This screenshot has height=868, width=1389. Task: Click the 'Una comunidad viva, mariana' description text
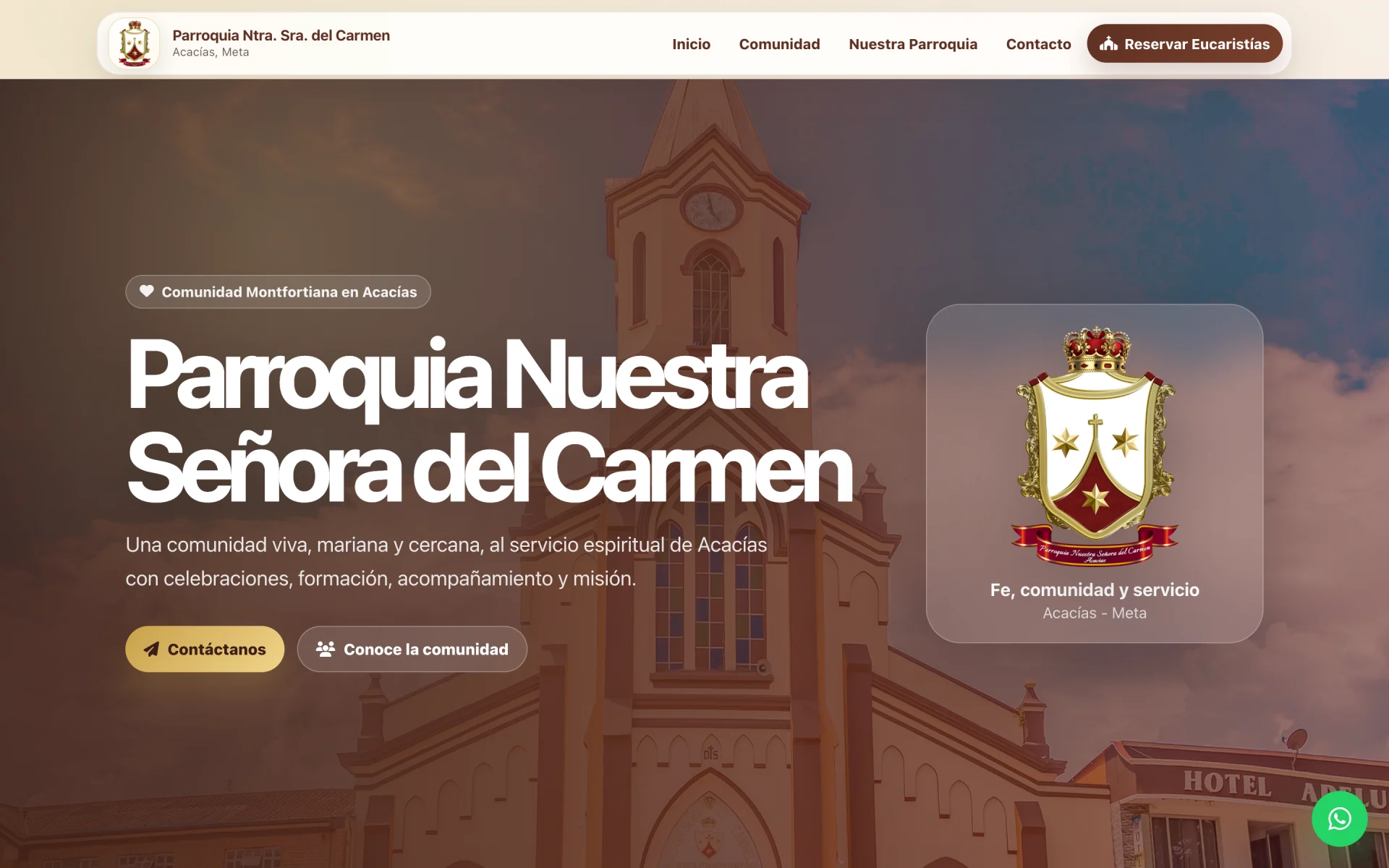coord(446,561)
